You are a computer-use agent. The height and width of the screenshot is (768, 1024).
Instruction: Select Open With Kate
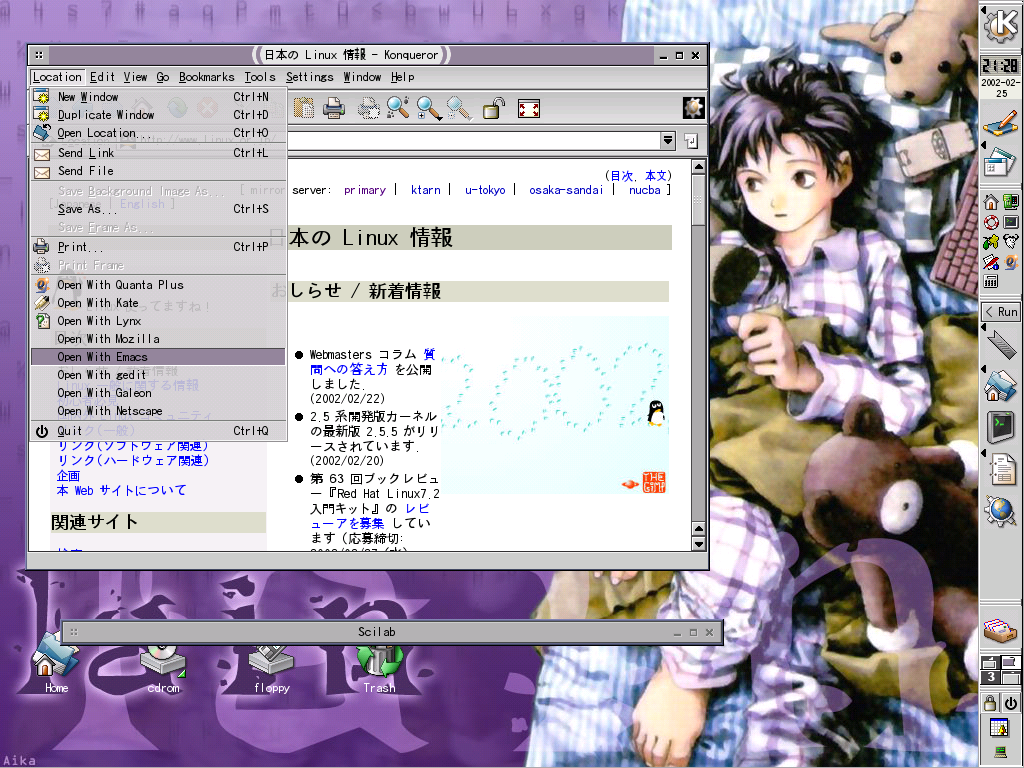click(158, 303)
